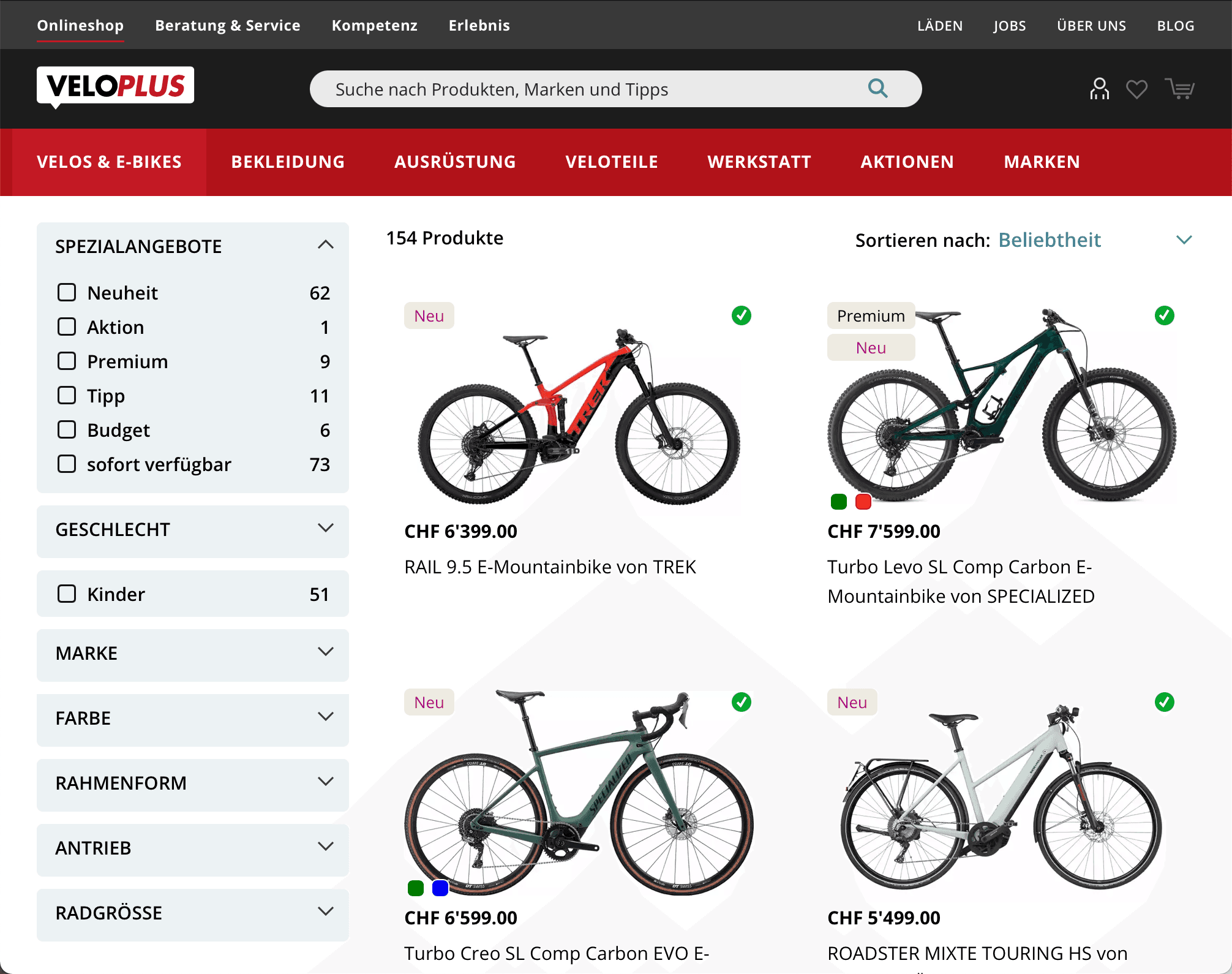
Task: Open the Beliebtheit sorting dropdown
Action: 1050,240
